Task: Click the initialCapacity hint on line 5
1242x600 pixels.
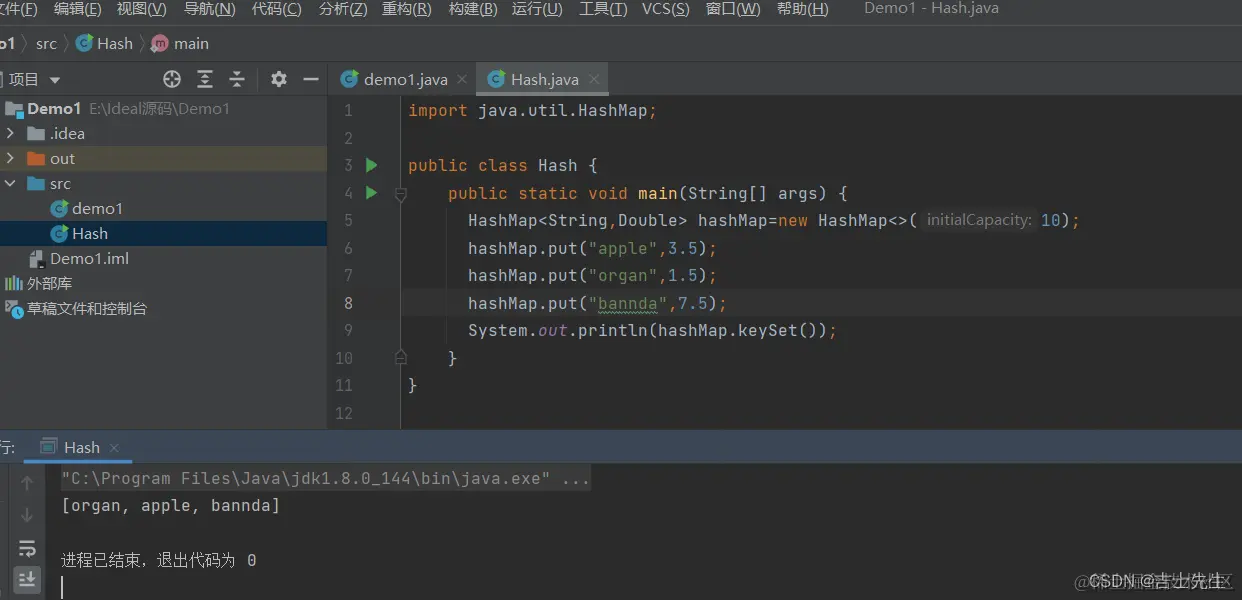Action: point(979,220)
